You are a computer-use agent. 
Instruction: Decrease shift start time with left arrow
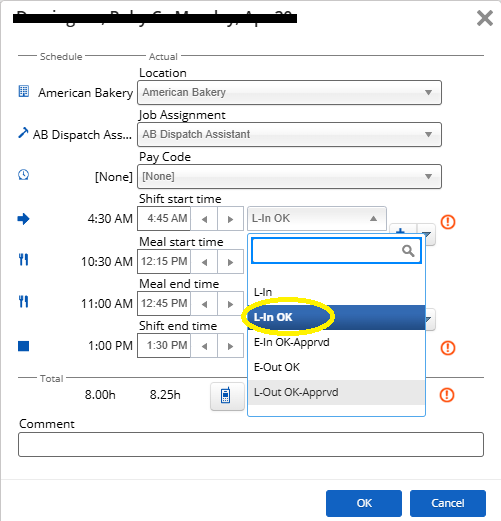[204, 219]
